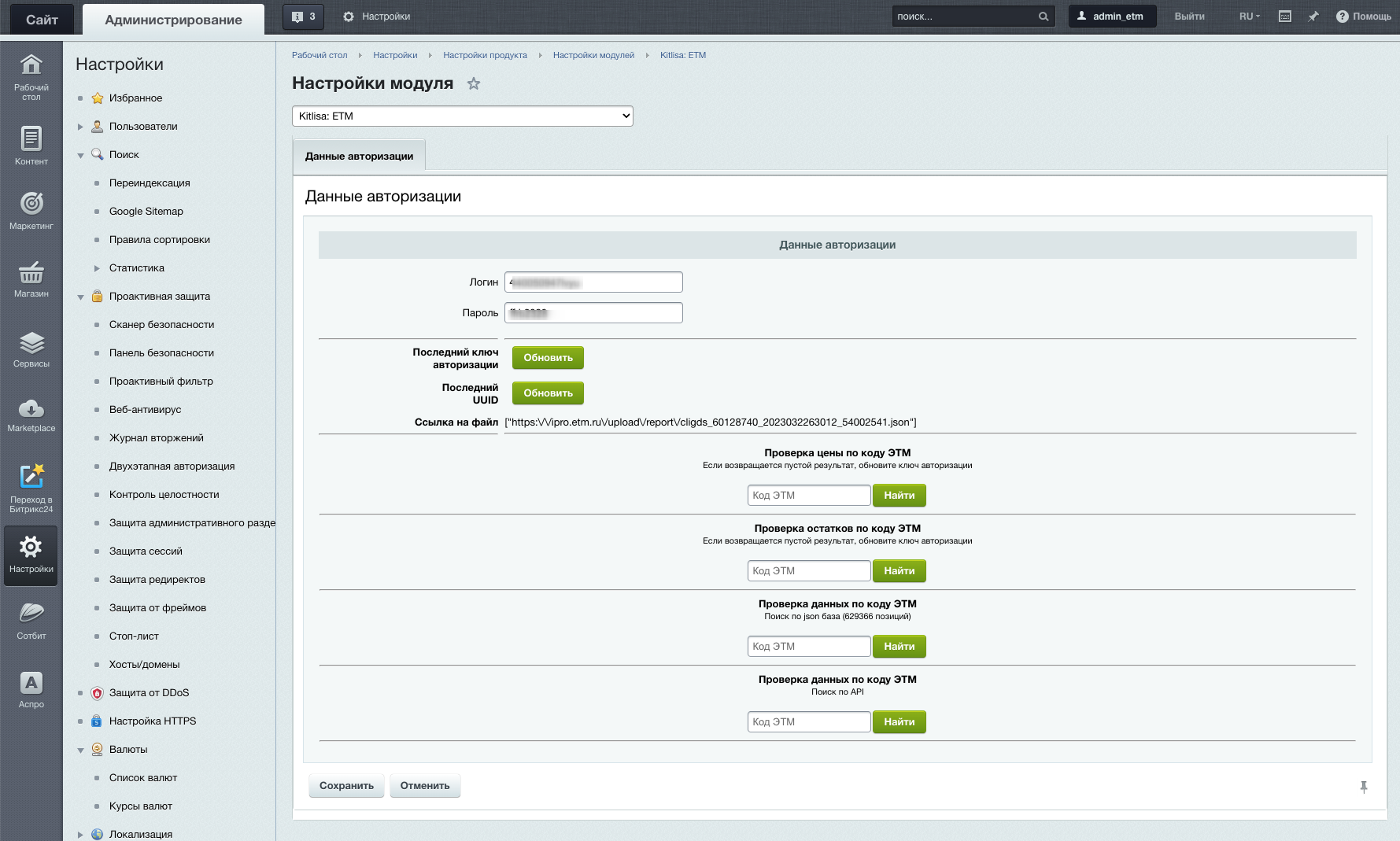Expand the Статистика tree node
This screenshot has width=1400, height=841.
coord(97,268)
